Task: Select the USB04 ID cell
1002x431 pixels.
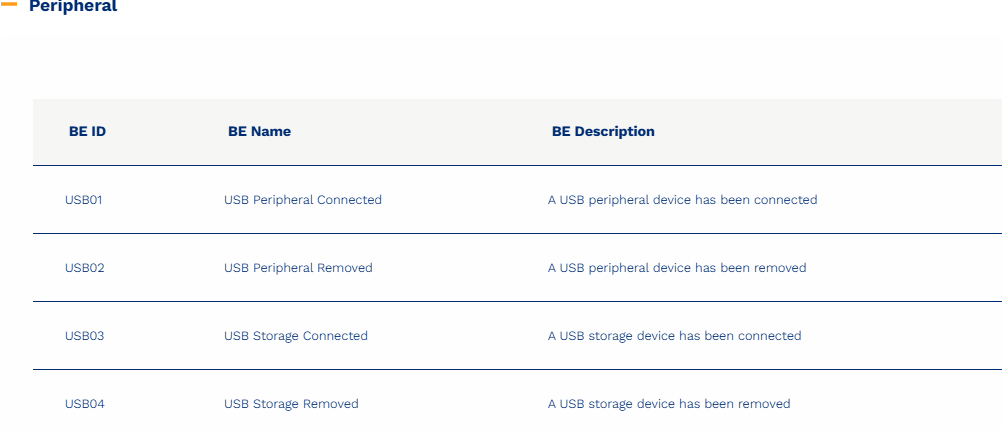Action: pos(84,404)
